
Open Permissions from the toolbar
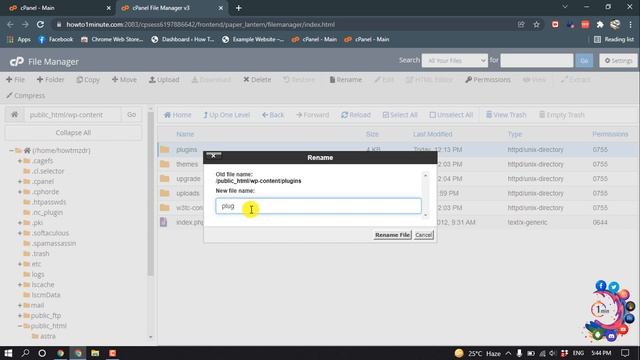(x=488, y=80)
